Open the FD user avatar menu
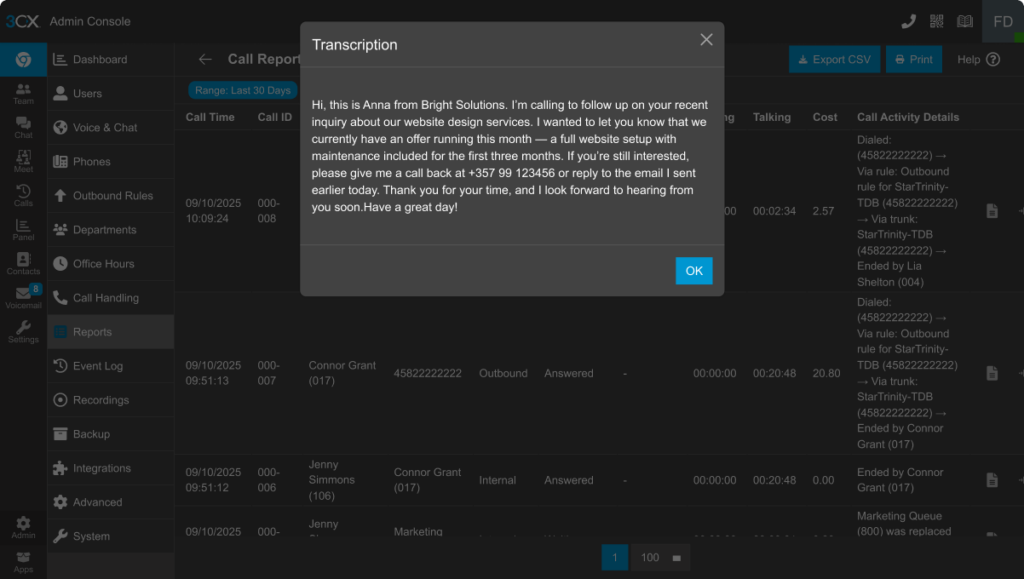Viewport: 1024px width, 579px height. pos(1002,21)
